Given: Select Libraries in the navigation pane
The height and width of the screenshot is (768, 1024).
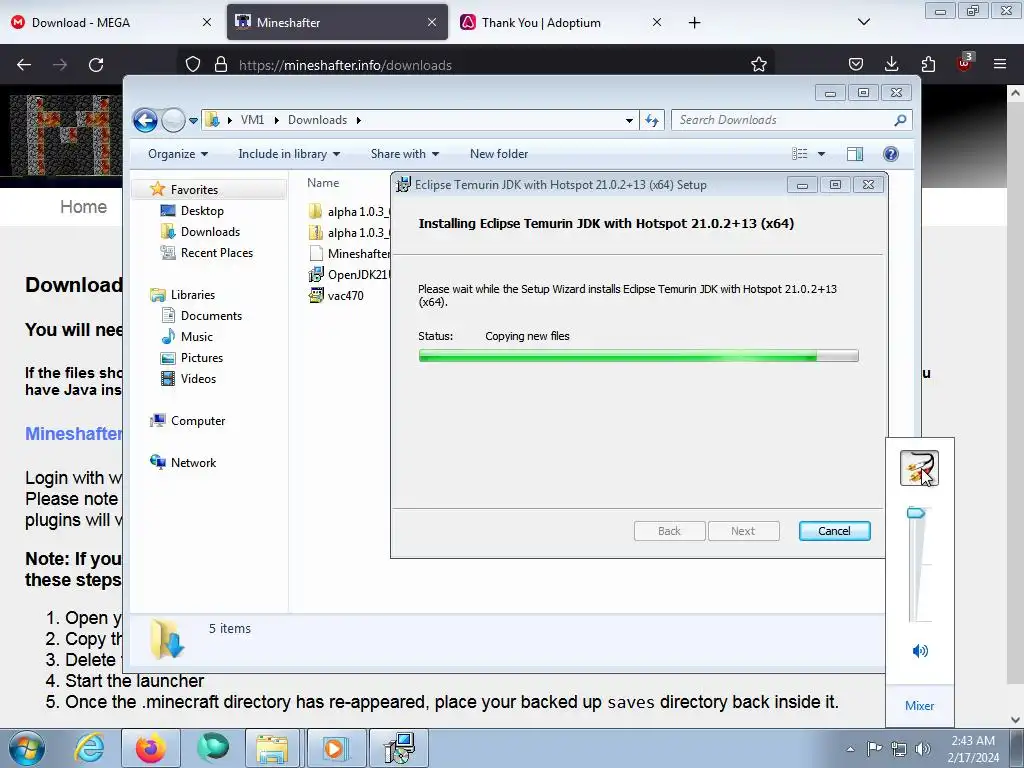Looking at the screenshot, I should (193, 295).
